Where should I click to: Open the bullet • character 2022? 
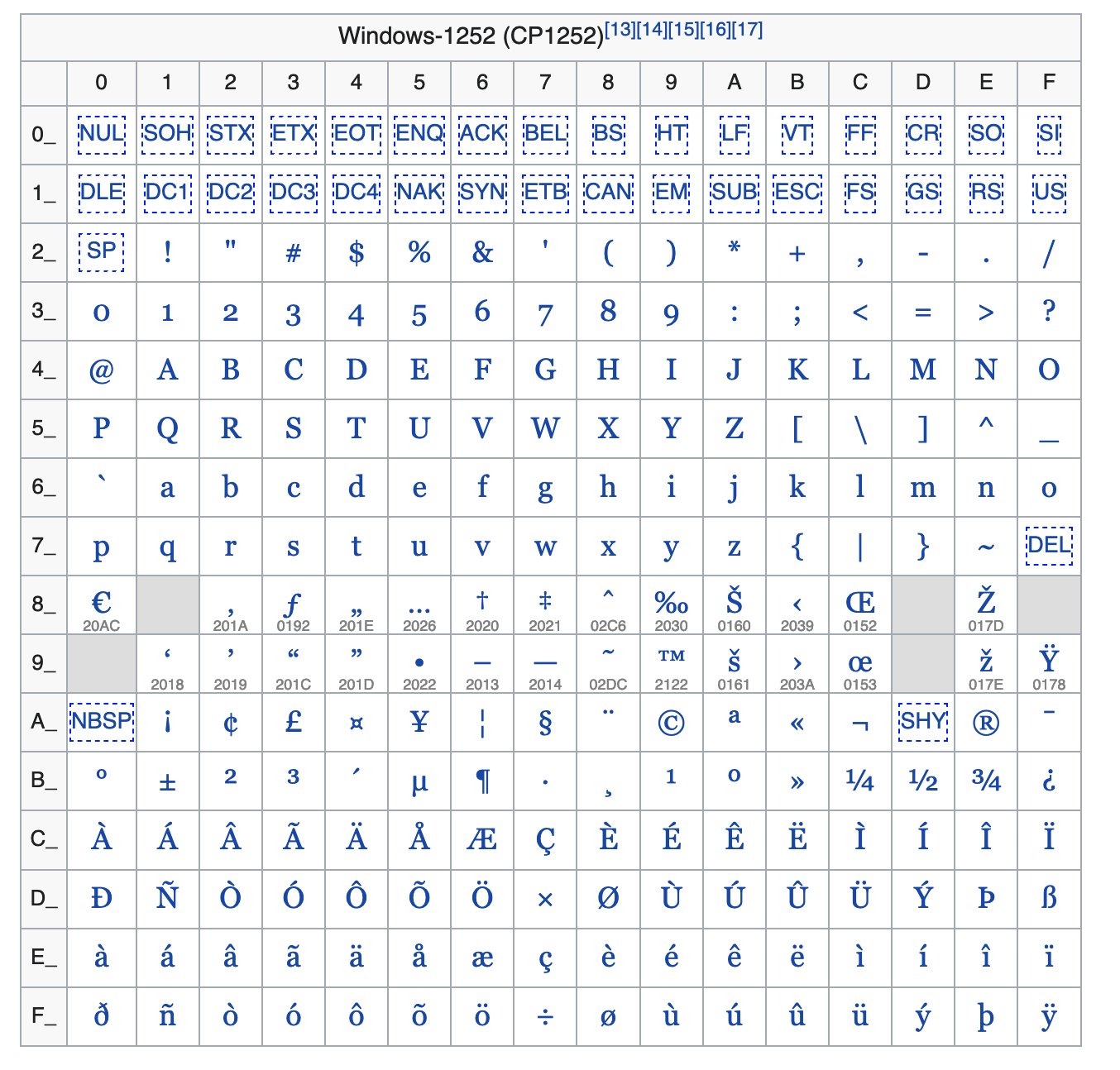click(x=419, y=663)
